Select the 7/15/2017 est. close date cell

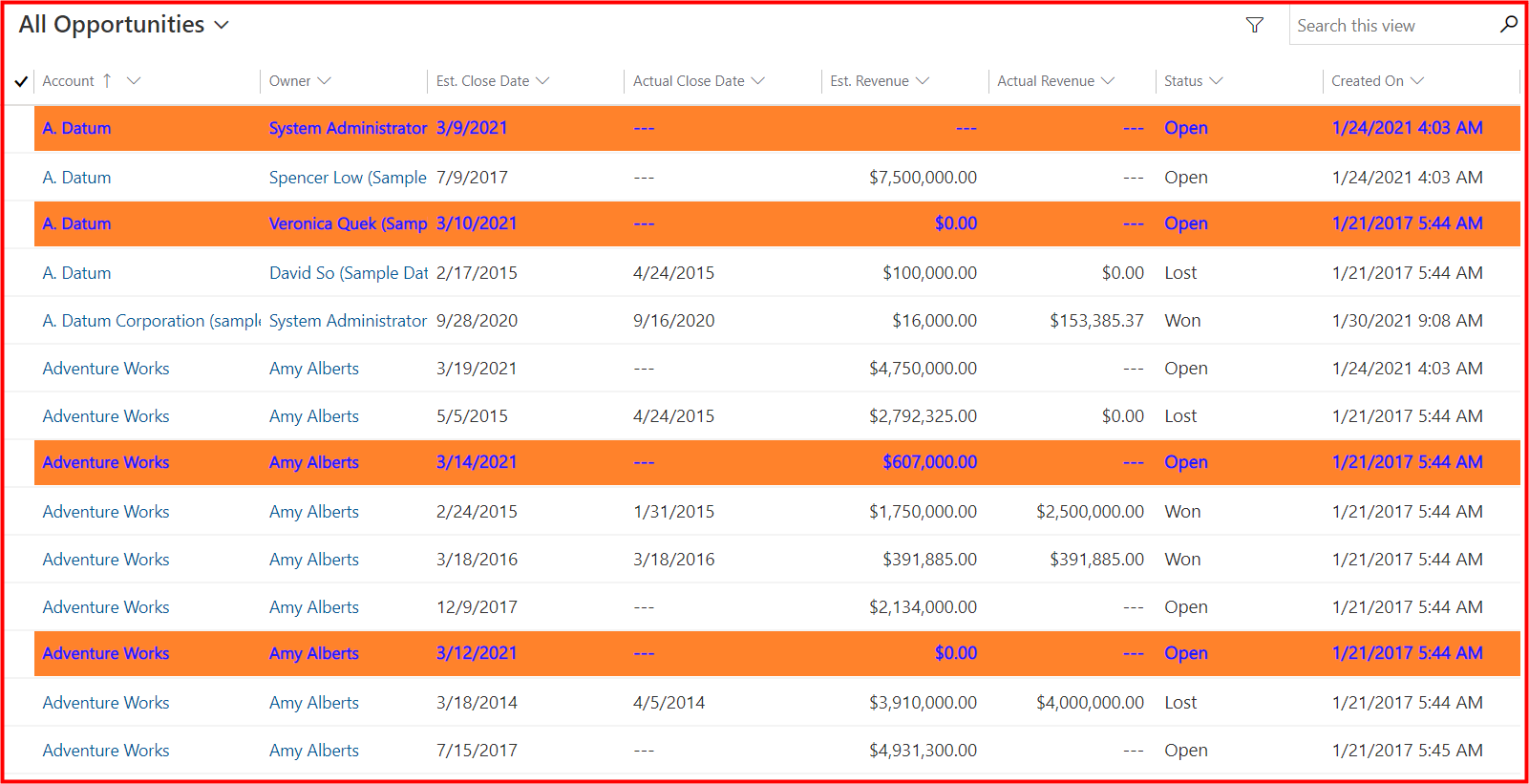tap(477, 751)
